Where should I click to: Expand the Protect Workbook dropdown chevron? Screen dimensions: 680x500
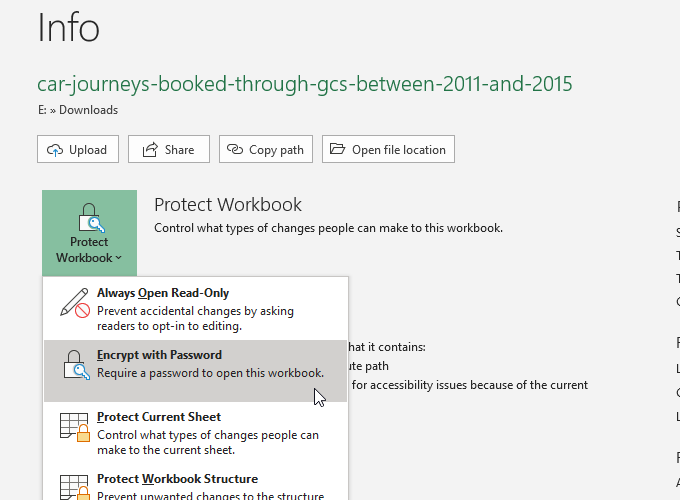click(119, 258)
